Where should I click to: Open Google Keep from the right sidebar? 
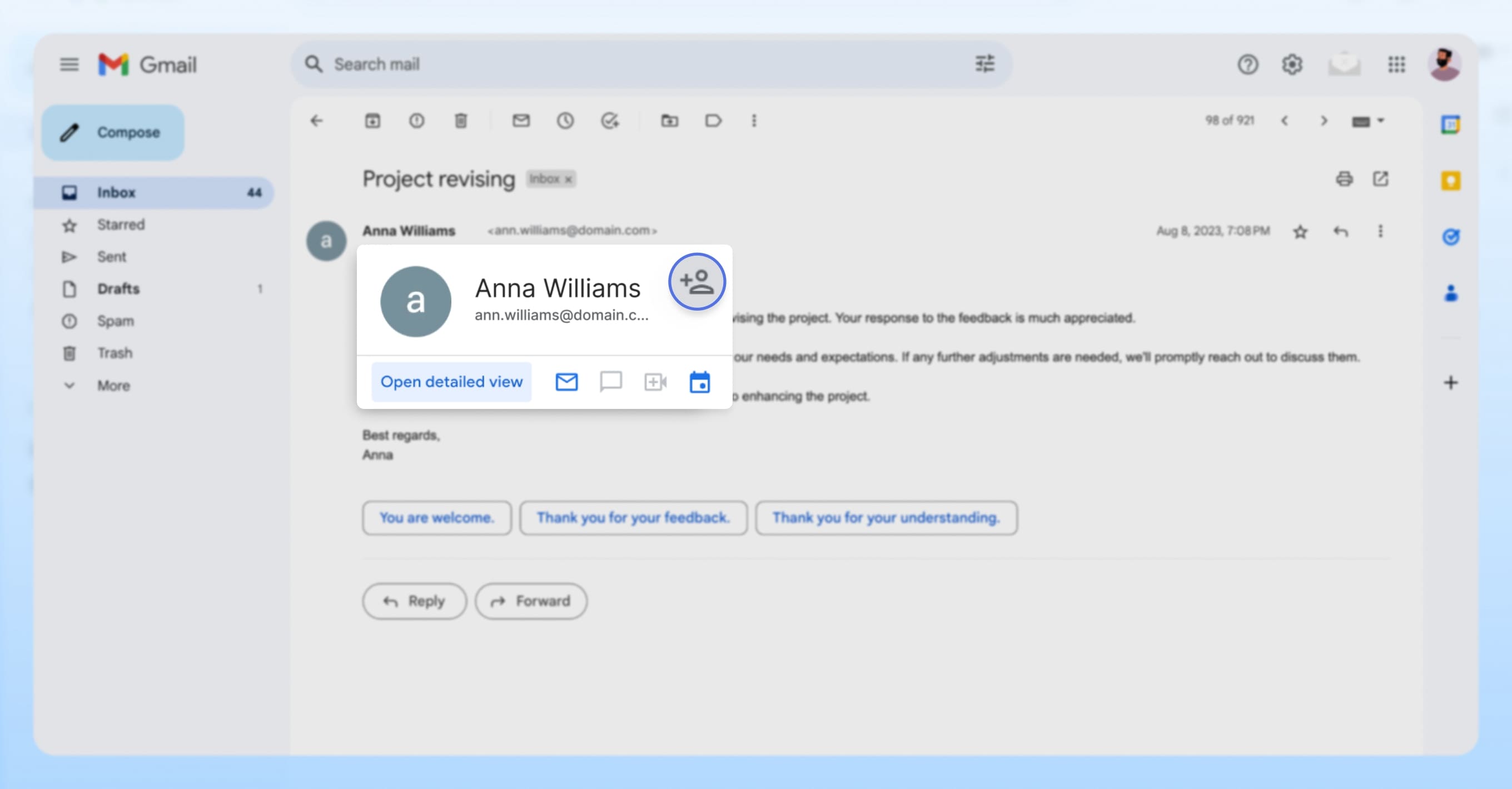coord(1451,180)
